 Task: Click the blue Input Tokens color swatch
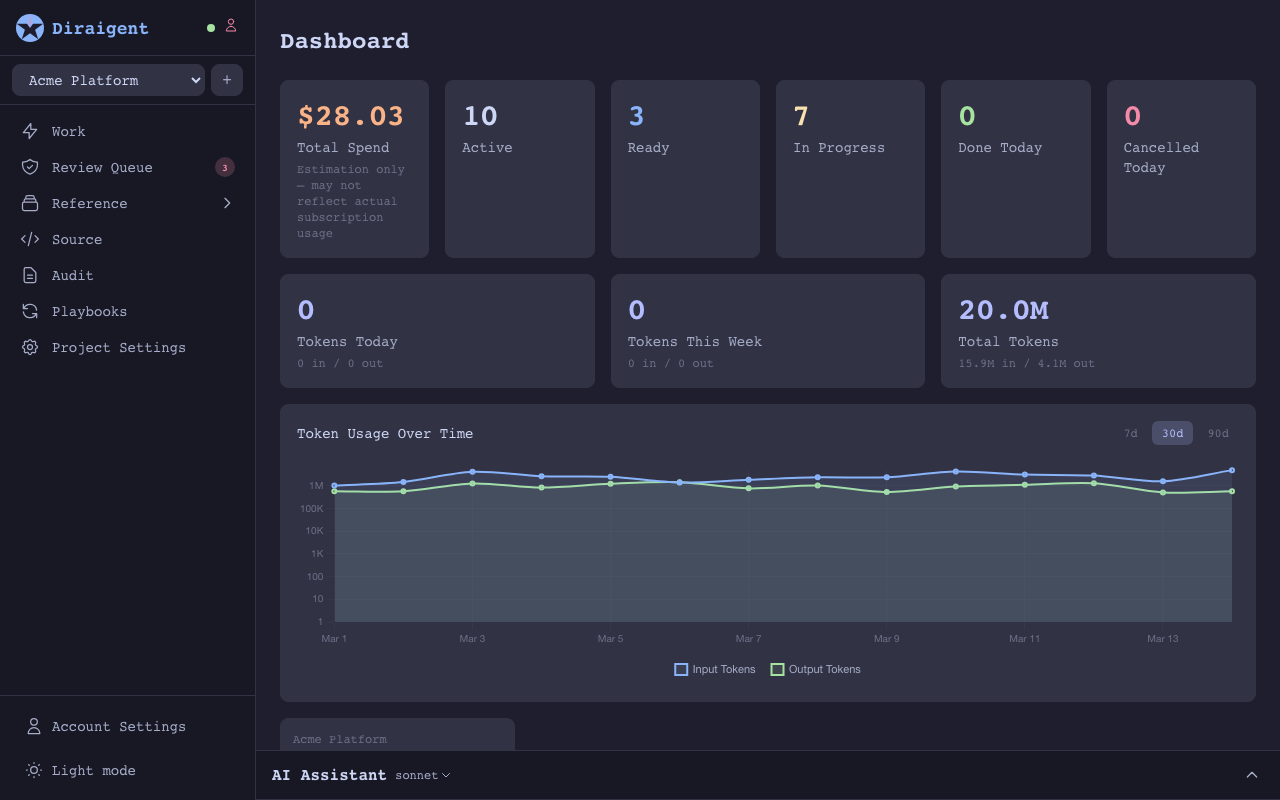(681, 669)
